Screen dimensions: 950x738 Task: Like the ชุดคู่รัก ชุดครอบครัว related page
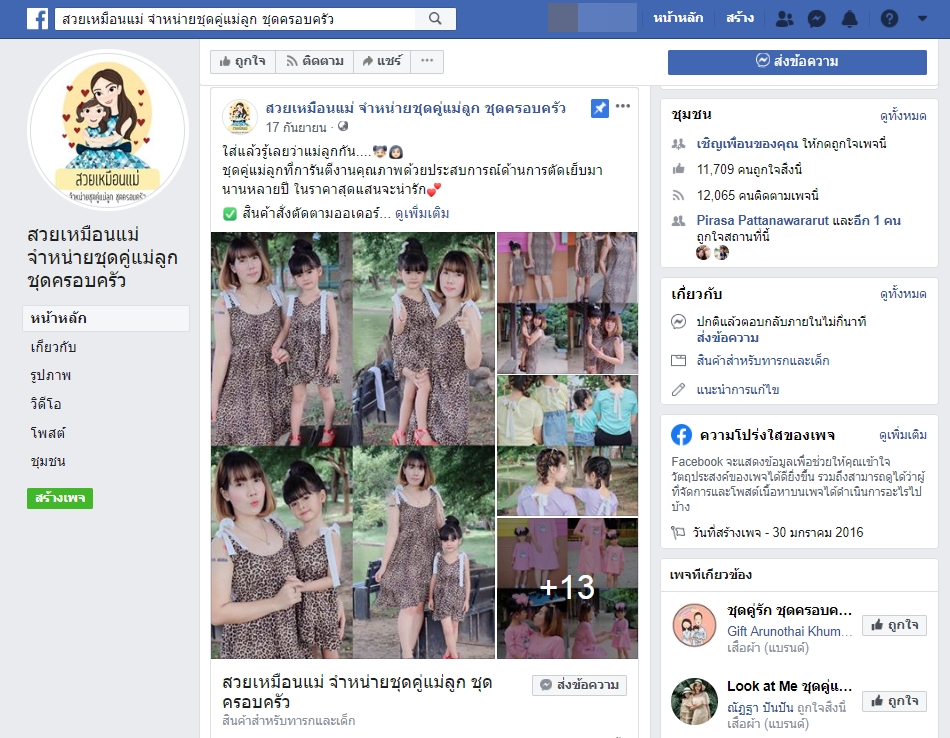tap(894, 625)
